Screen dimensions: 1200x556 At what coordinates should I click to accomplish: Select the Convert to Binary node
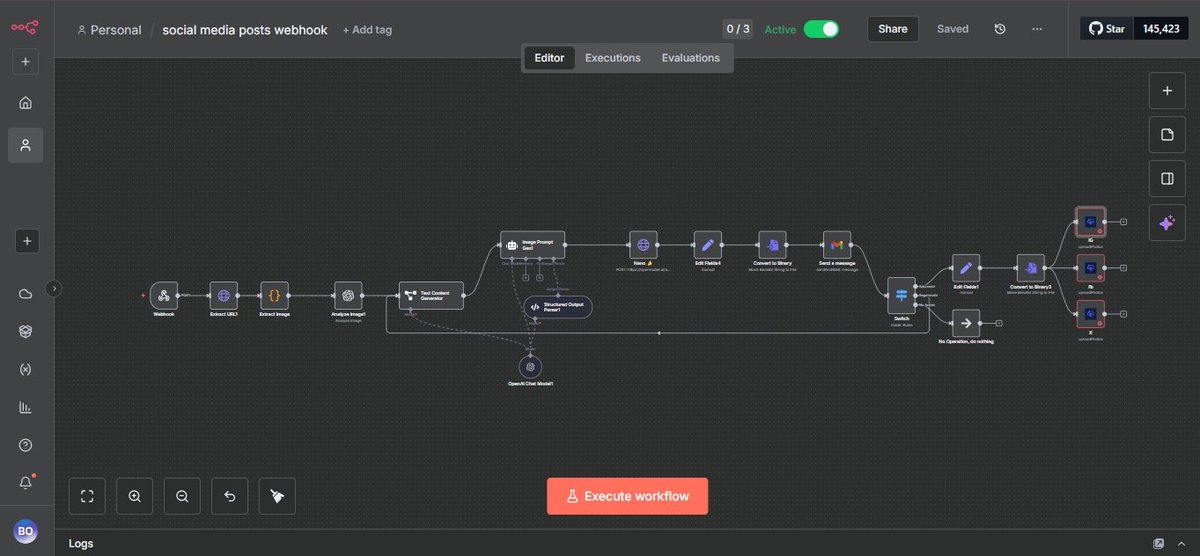click(x=772, y=245)
